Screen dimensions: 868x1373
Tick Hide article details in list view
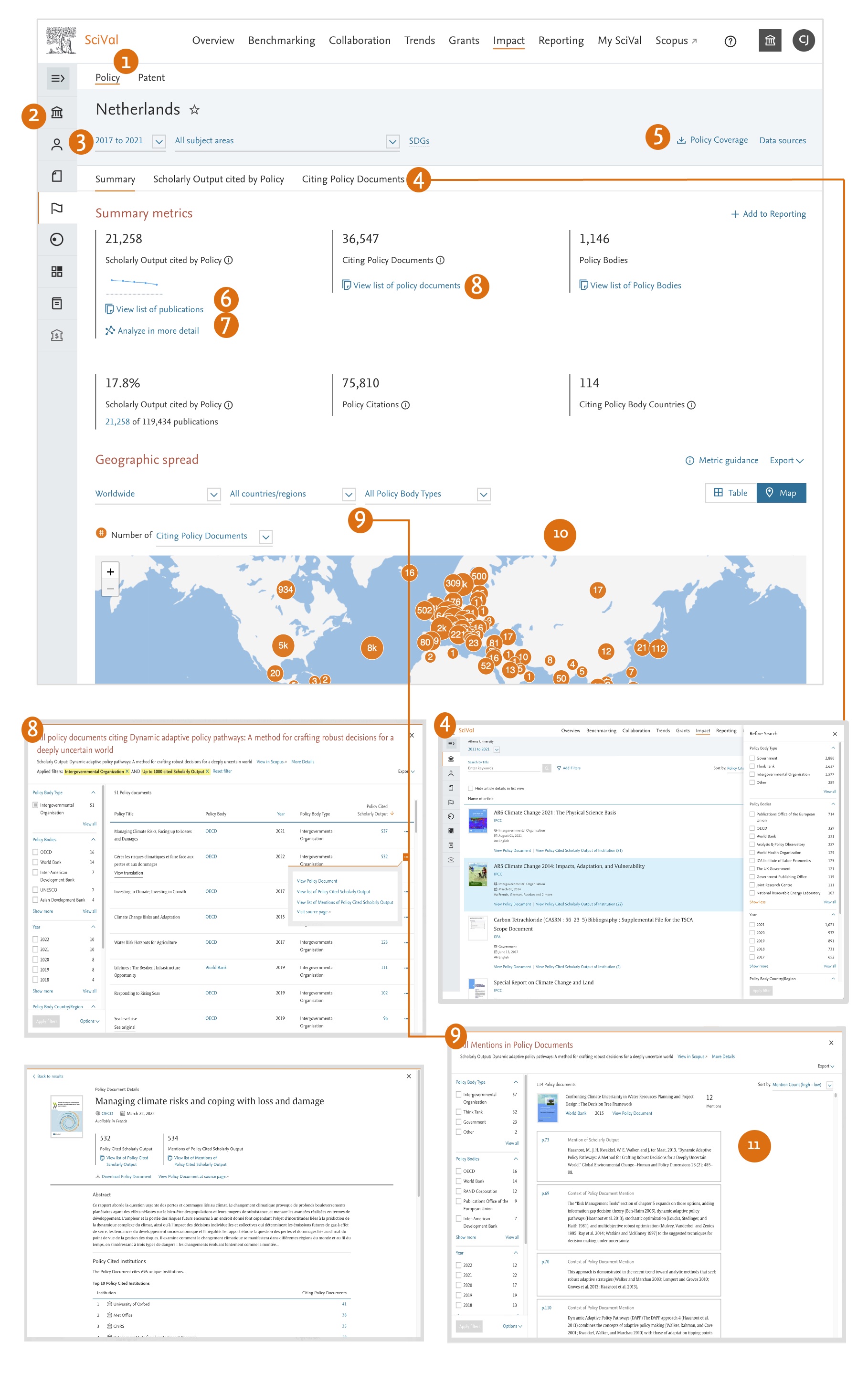470,789
